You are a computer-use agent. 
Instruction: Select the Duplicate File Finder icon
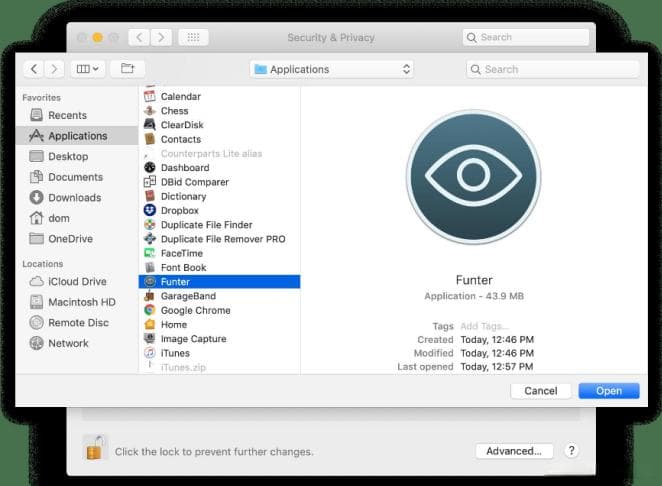150,225
